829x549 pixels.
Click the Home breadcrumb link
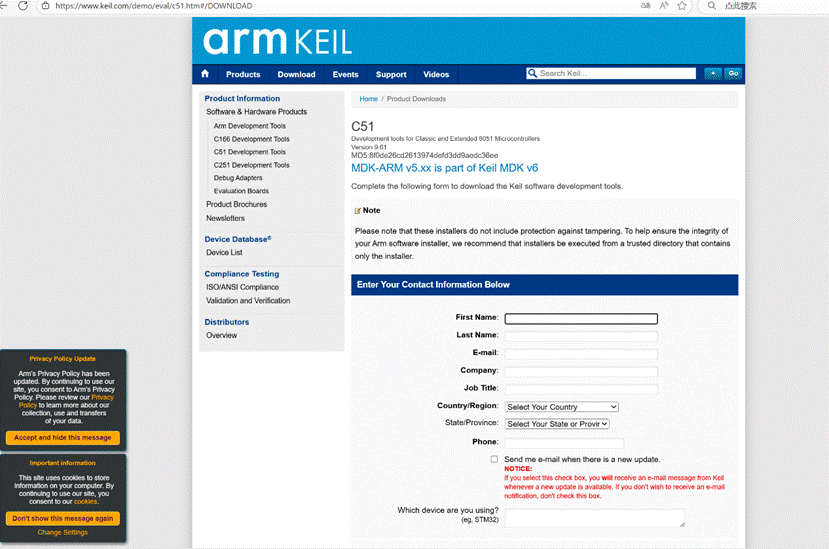point(369,99)
